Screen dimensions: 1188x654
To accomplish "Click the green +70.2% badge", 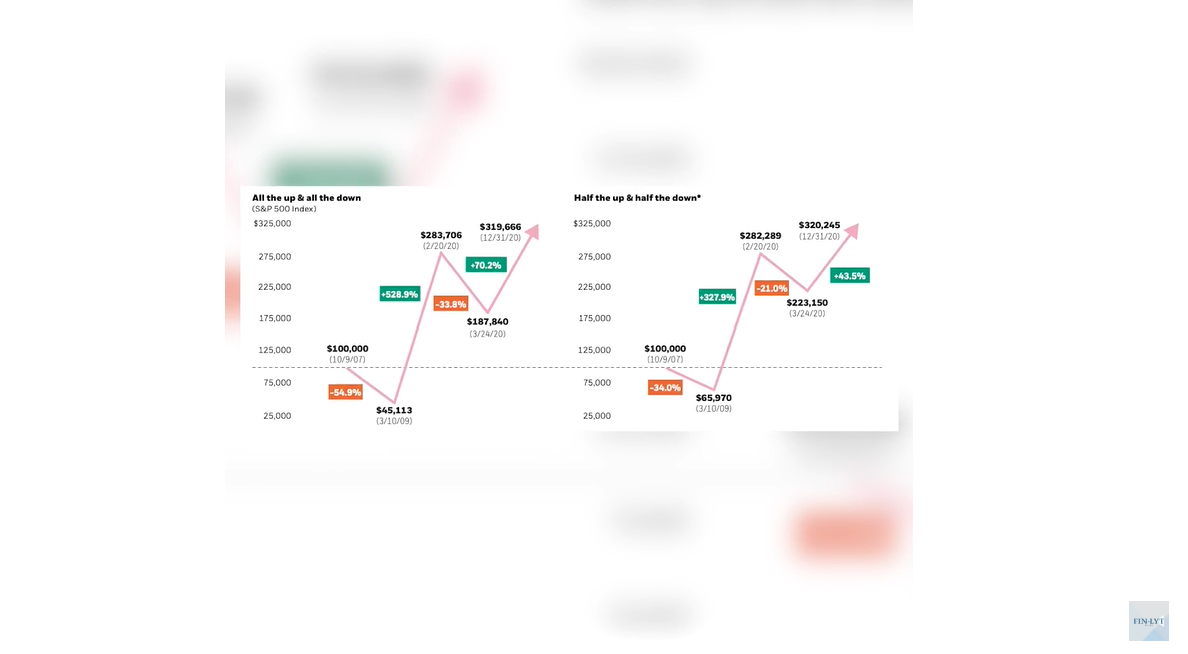I will tap(486, 265).
